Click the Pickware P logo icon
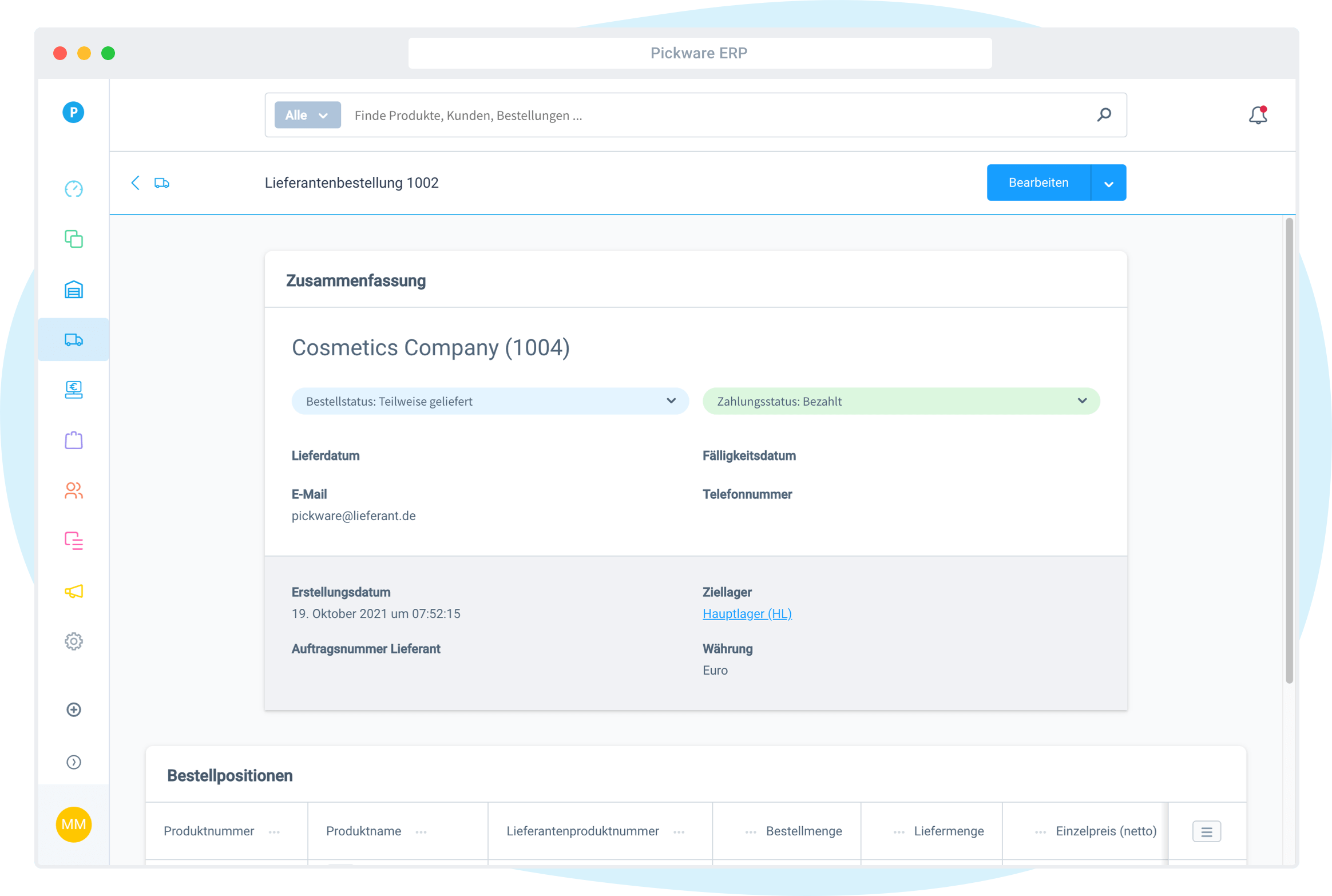 tap(73, 112)
